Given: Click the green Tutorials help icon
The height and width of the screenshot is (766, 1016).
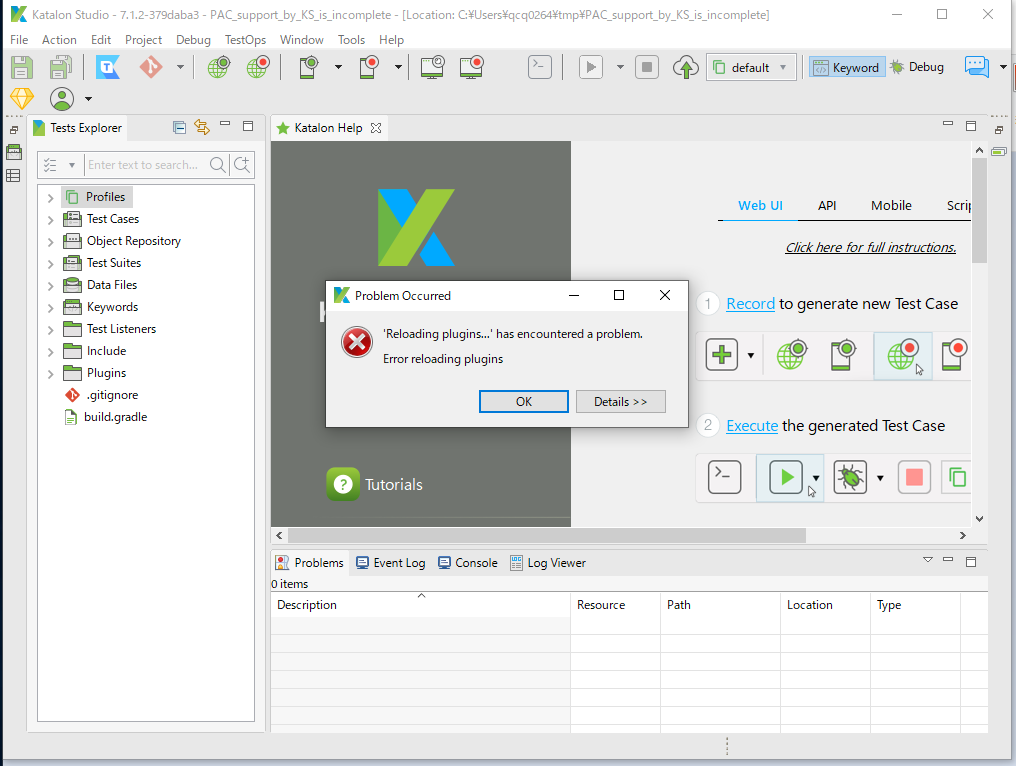Looking at the screenshot, I should (x=343, y=484).
